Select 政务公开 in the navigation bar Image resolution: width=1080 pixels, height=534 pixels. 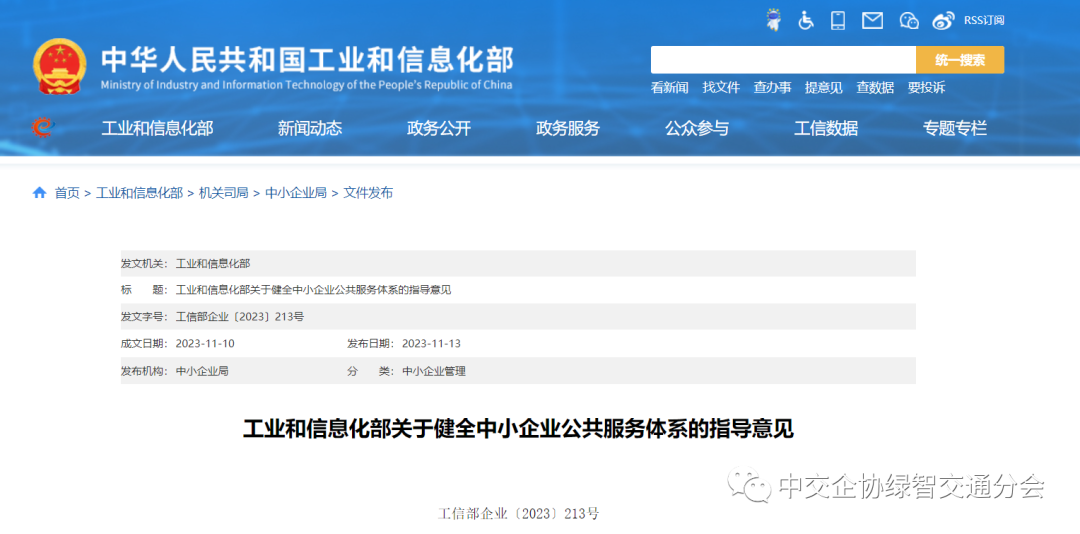tap(439, 128)
